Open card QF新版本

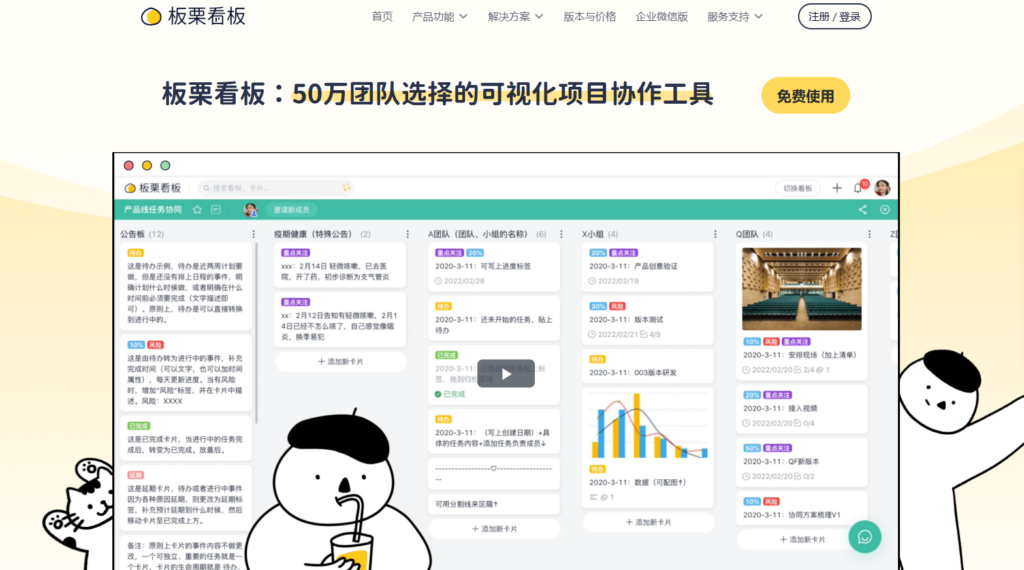tap(803, 462)
